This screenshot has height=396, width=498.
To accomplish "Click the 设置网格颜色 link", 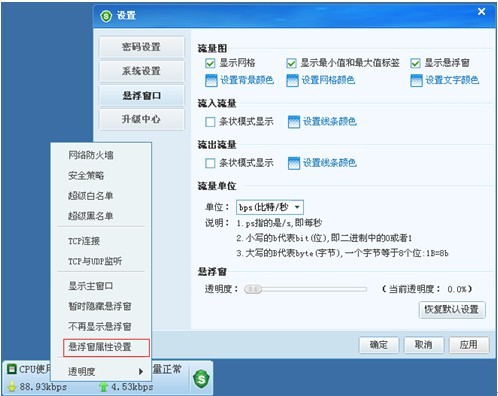I will coord(328,80).
